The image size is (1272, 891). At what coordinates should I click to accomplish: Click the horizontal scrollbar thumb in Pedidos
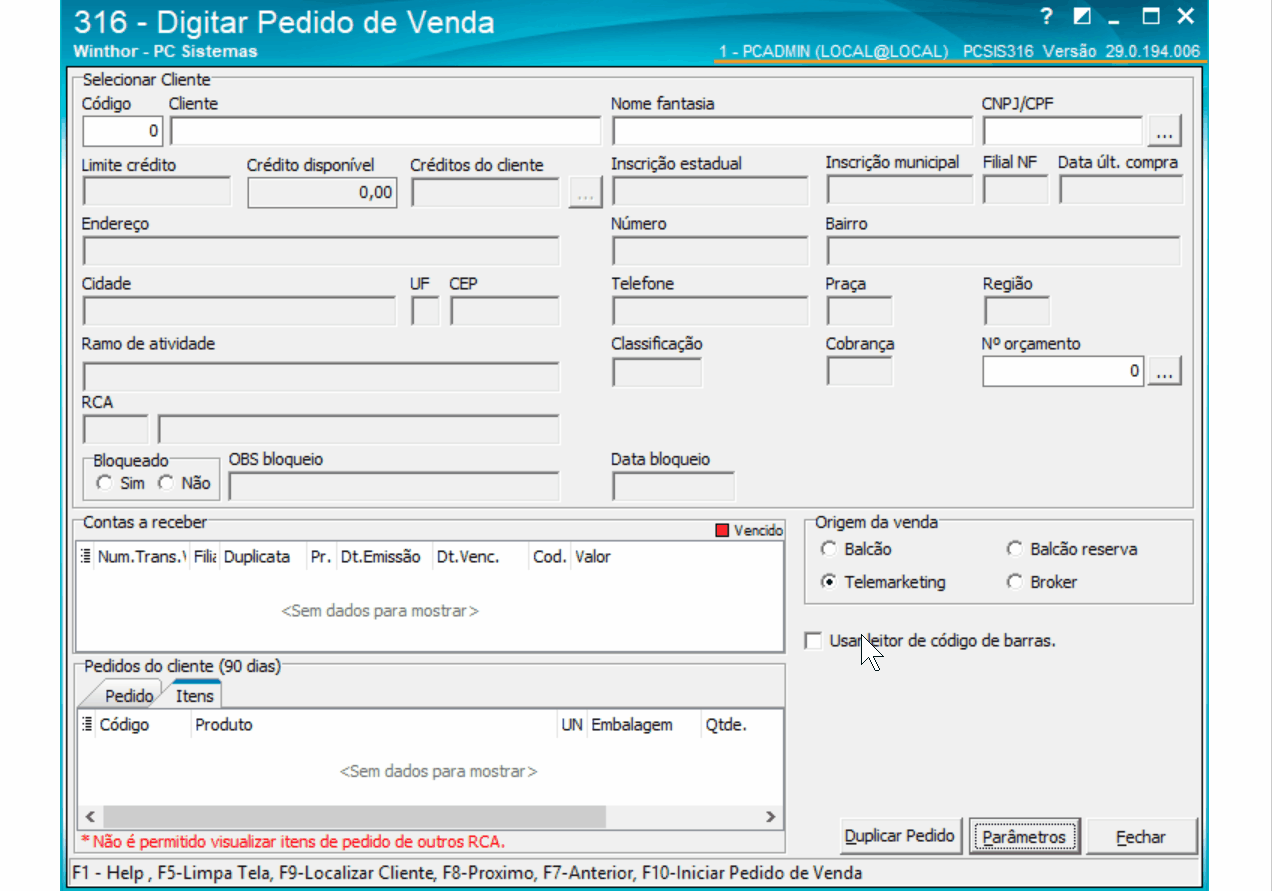(354, 817)
